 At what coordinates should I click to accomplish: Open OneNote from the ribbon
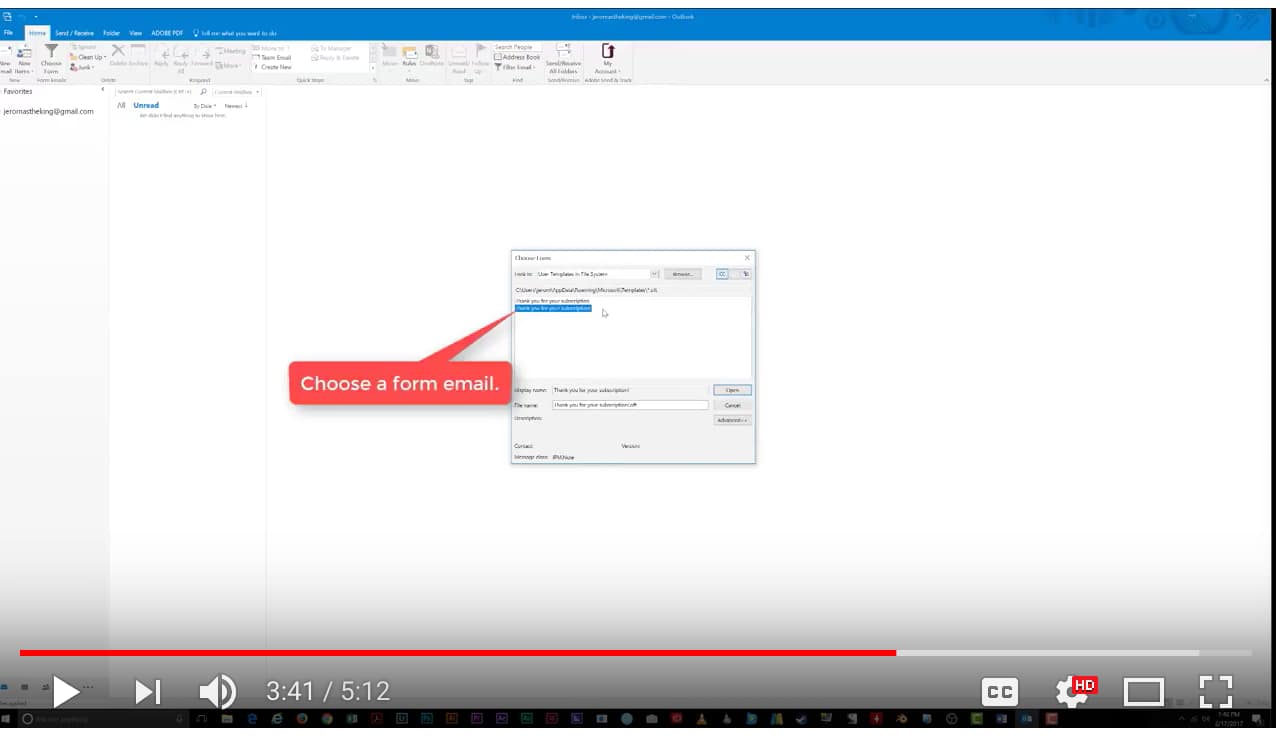(431, 55)
